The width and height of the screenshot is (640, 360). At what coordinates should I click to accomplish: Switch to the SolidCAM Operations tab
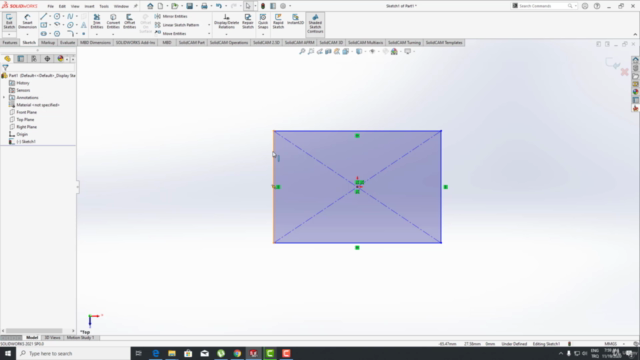pos(229,42)
